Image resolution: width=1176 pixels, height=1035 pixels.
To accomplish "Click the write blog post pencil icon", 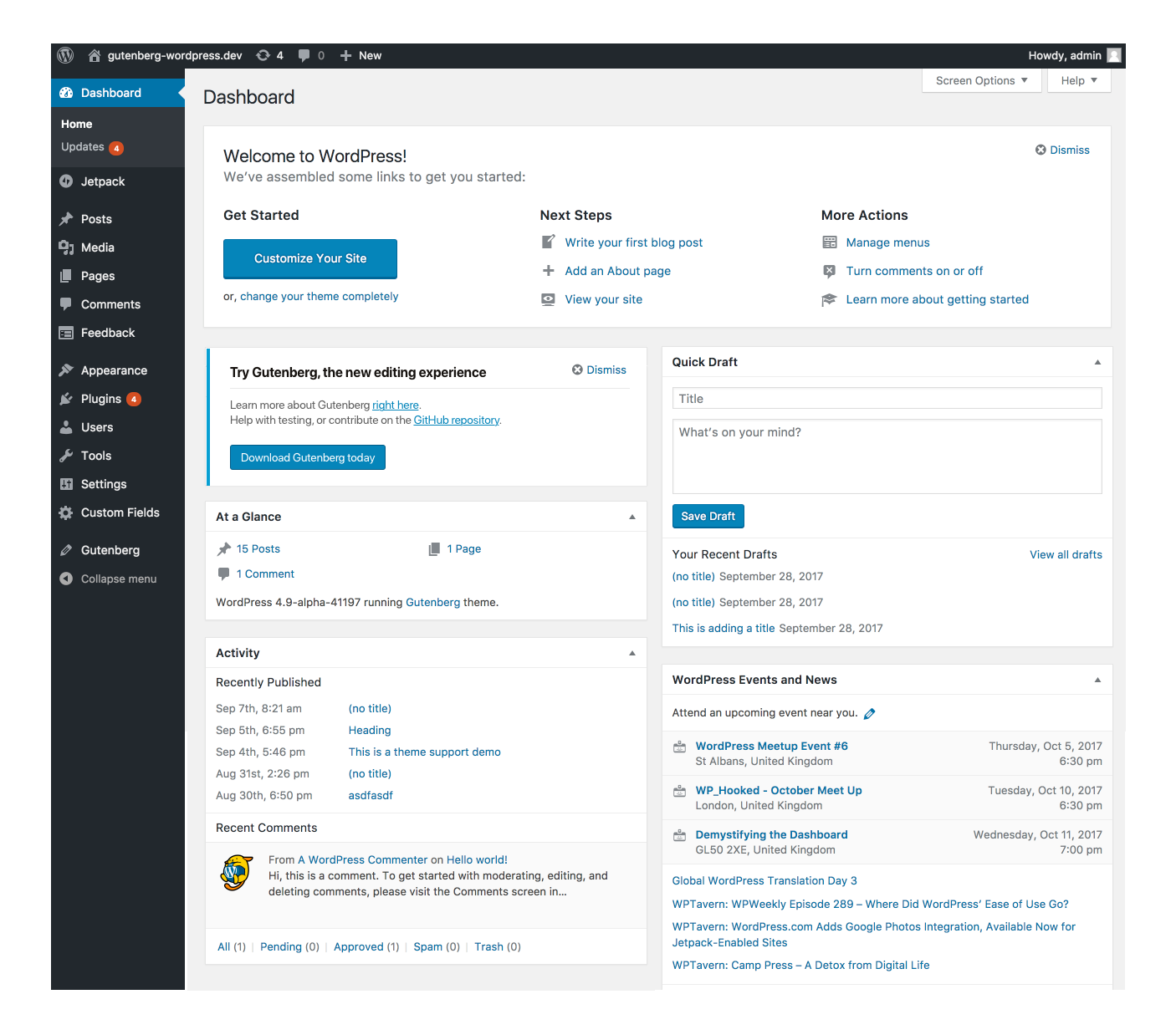I will (548, 242).
